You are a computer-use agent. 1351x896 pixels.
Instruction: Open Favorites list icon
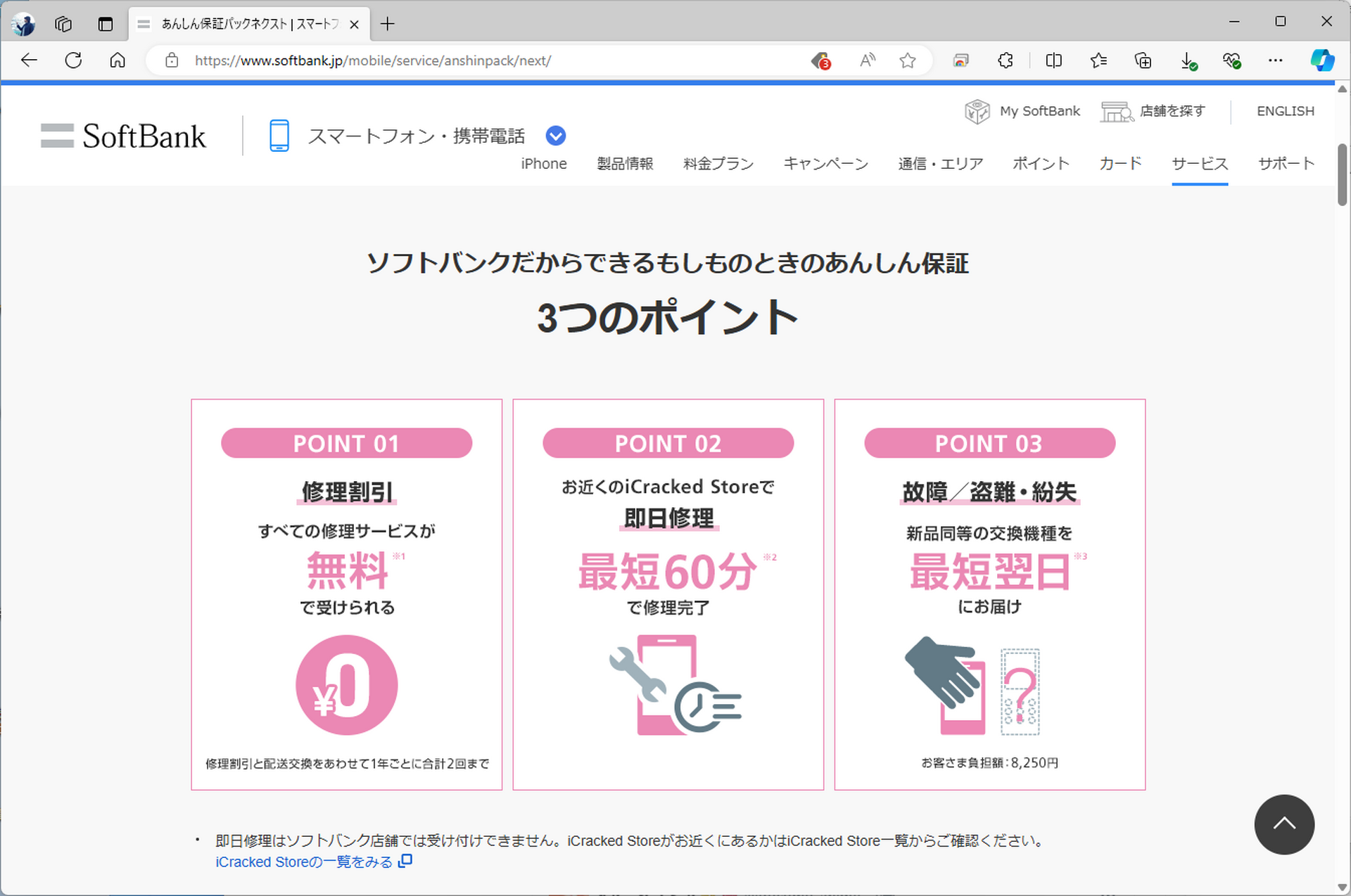pos(1098,60)
